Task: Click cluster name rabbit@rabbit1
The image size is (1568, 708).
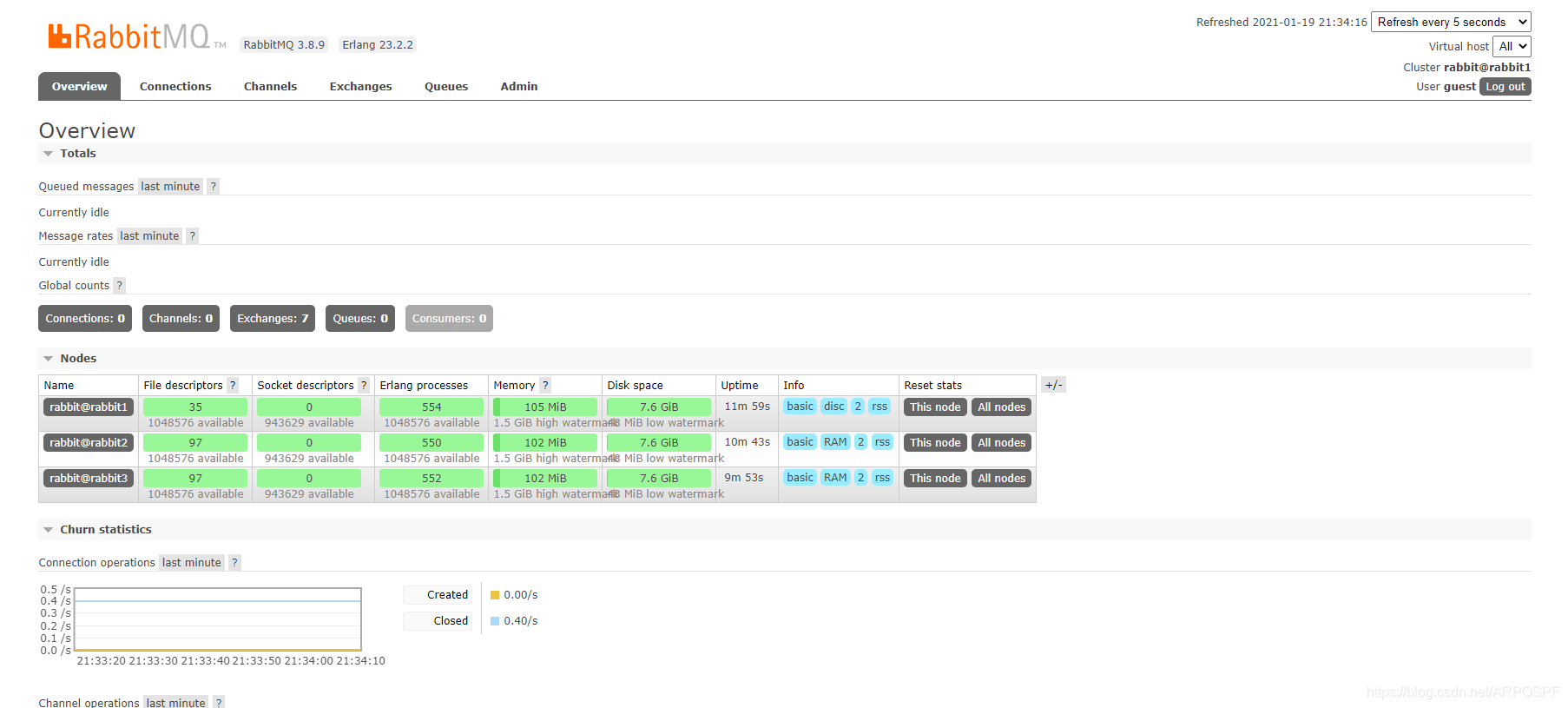Action: click(x=1487, y=67)
